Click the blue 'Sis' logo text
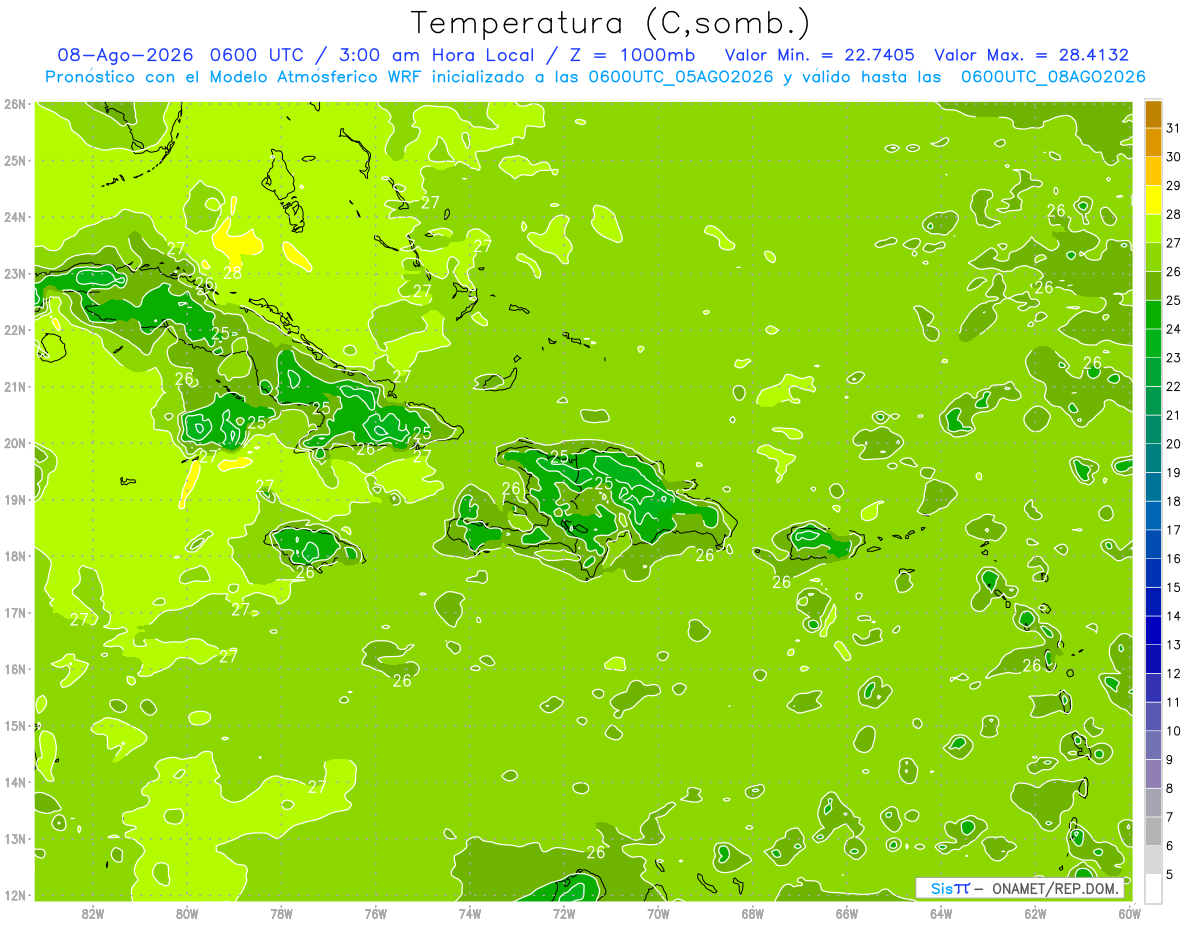 [x=943, y=888]
